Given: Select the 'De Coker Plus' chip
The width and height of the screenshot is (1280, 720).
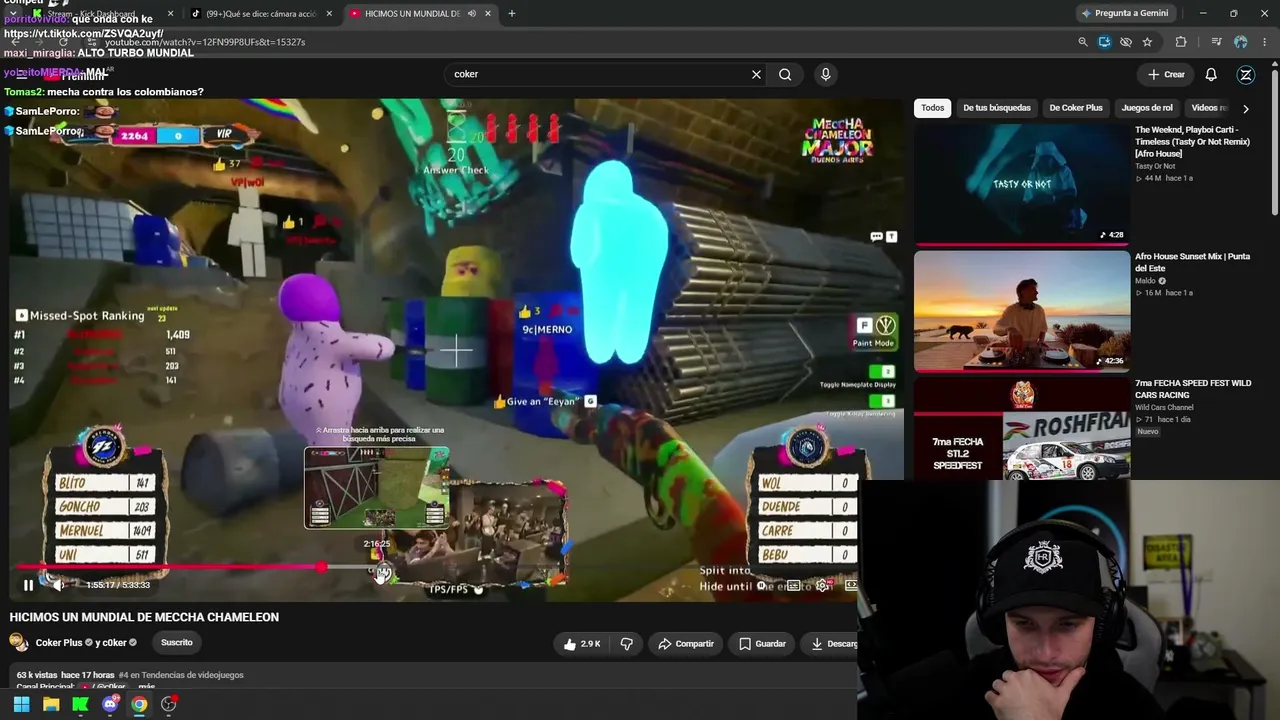Looking at the screenshot, I should pos(1076,108).
